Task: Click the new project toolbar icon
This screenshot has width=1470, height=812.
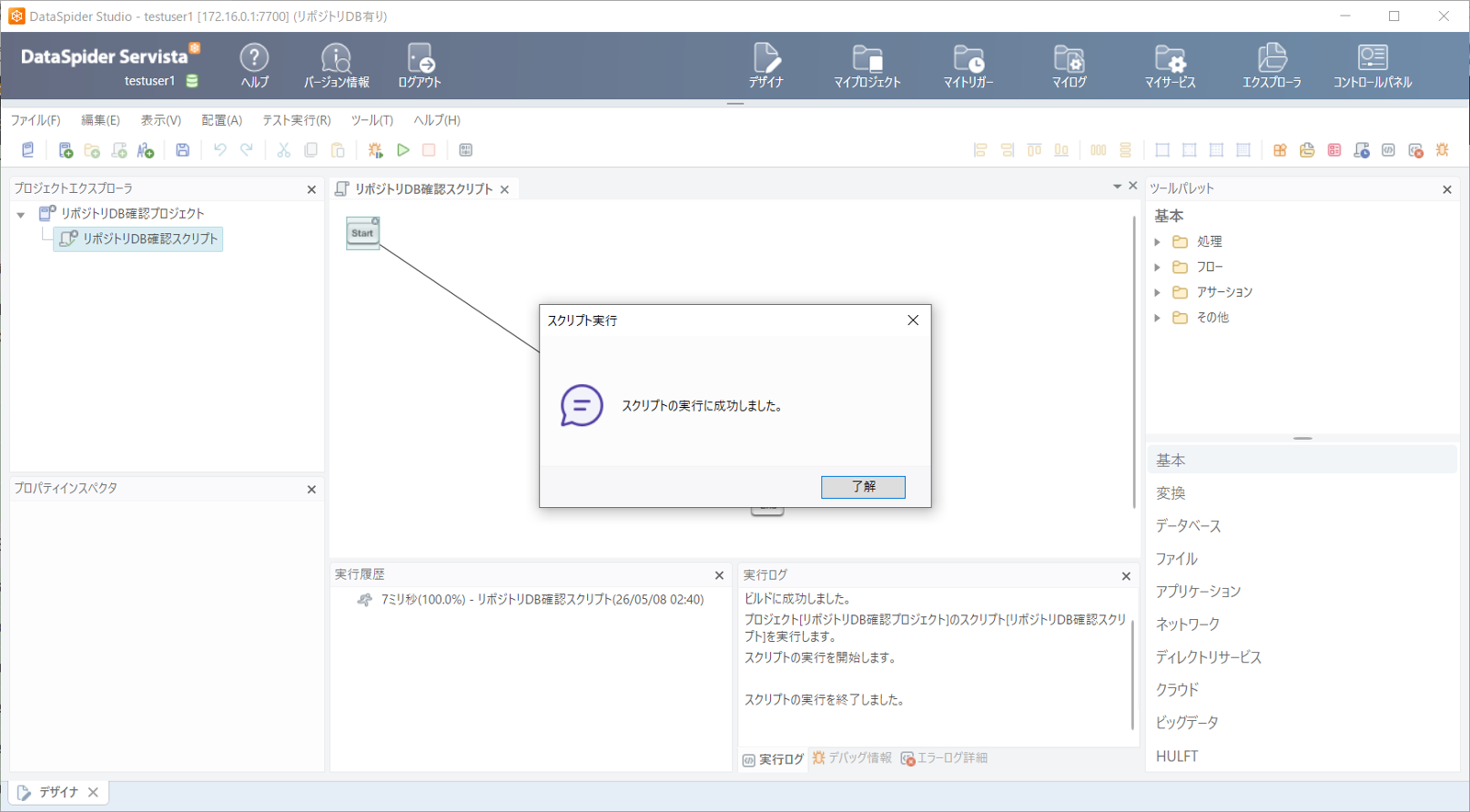Action: 65,150
